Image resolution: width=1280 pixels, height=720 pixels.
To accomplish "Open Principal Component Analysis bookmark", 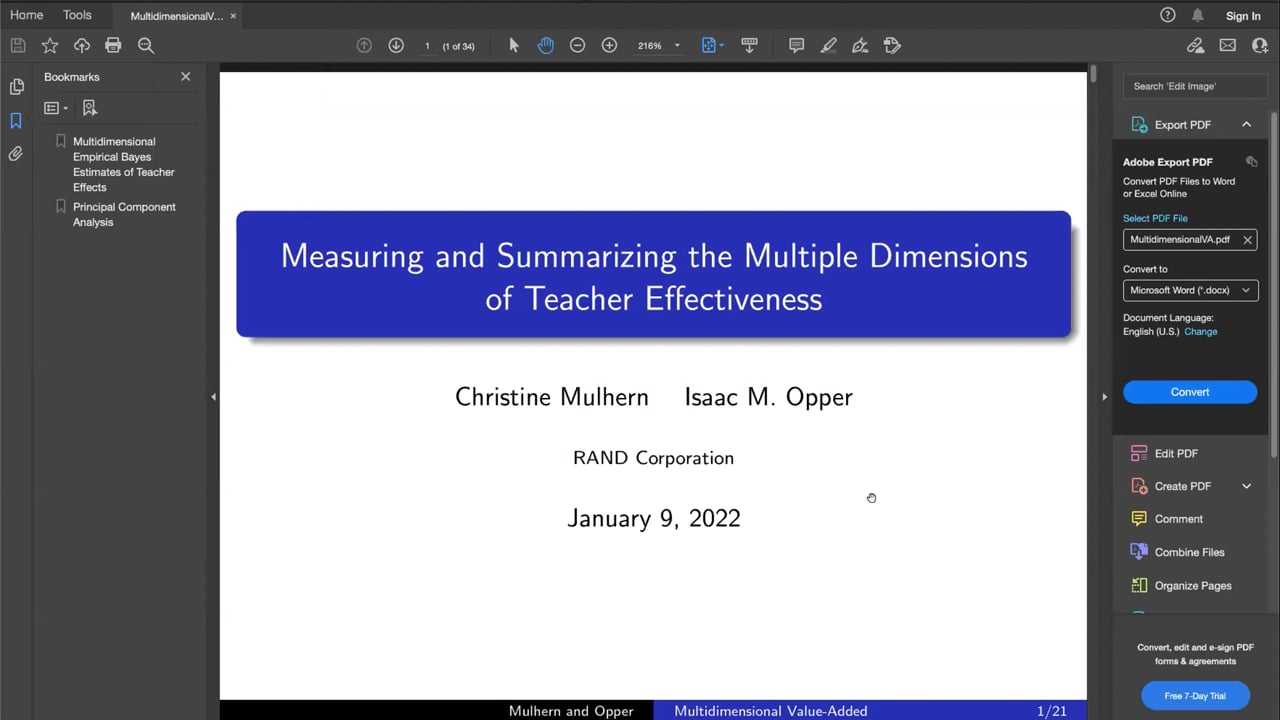I will click(123, 214).
